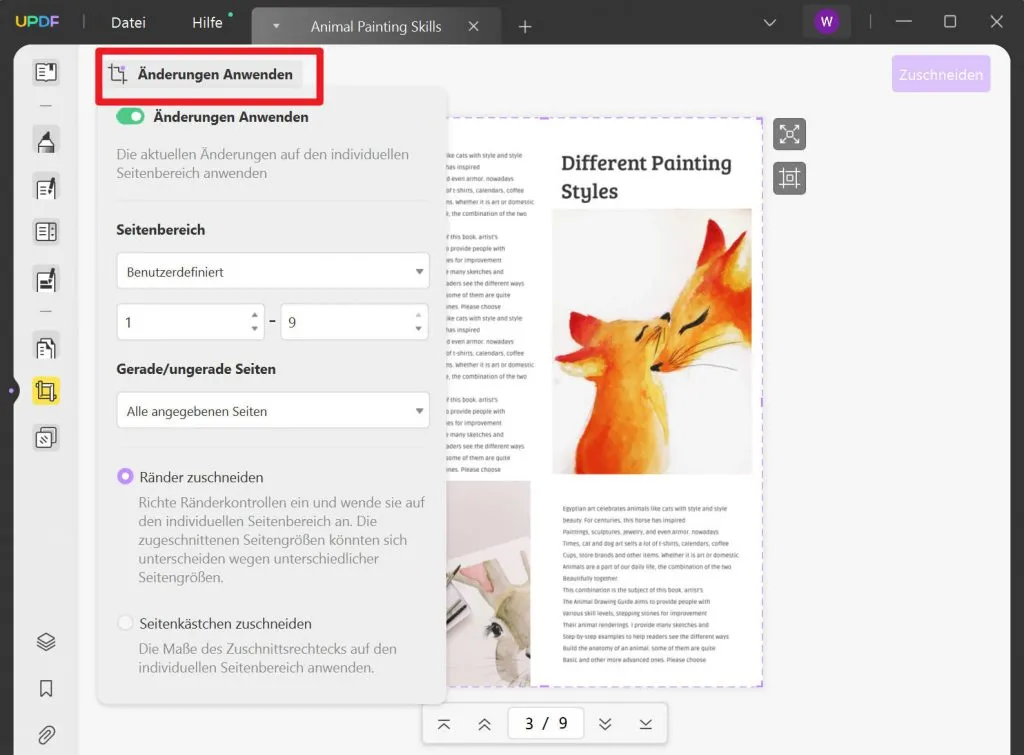Click the Änderungen Anwenden header button
The height and width of the screenshot is (755, 1024).
[204, 74]
